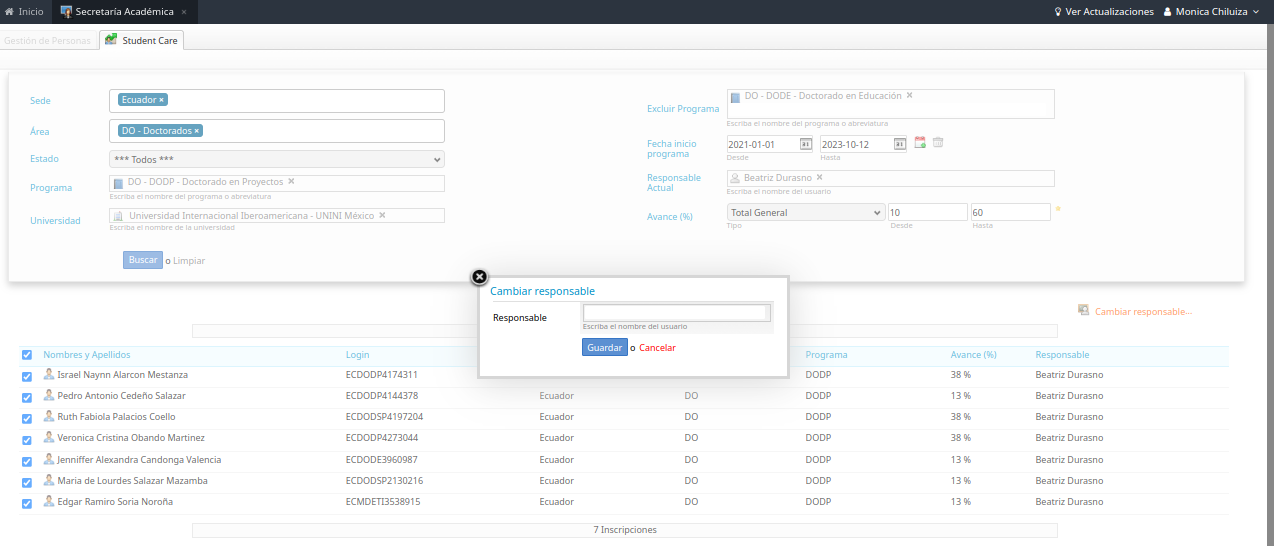Remove Beatriz Durasno from Responsable Actual

pyautogui.click(x=819, y=177)
